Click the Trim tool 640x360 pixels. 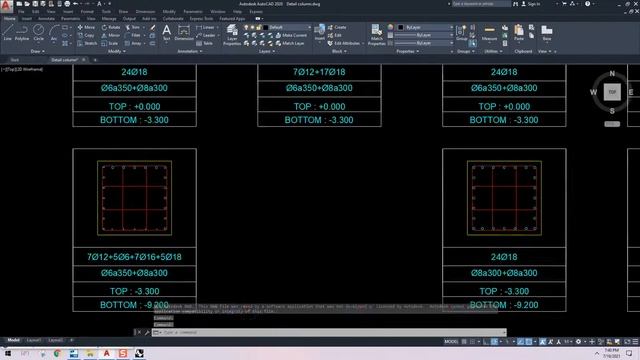click(x=132, y=27)
